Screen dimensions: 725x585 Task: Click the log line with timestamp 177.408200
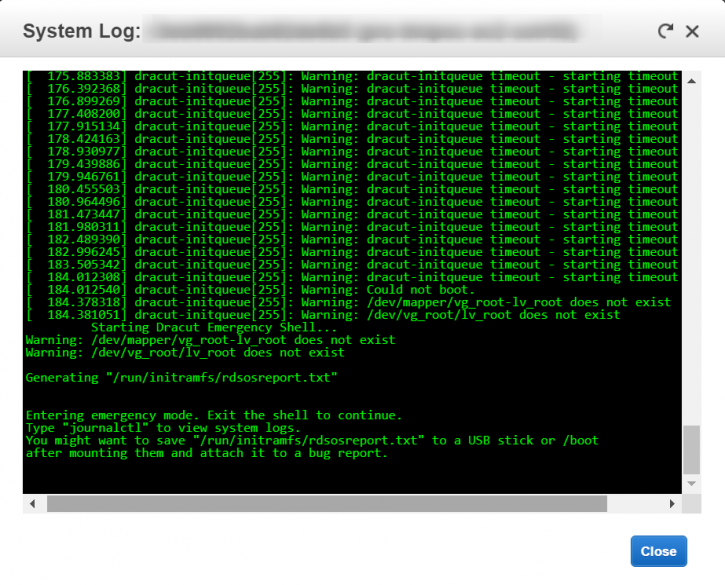352,114
